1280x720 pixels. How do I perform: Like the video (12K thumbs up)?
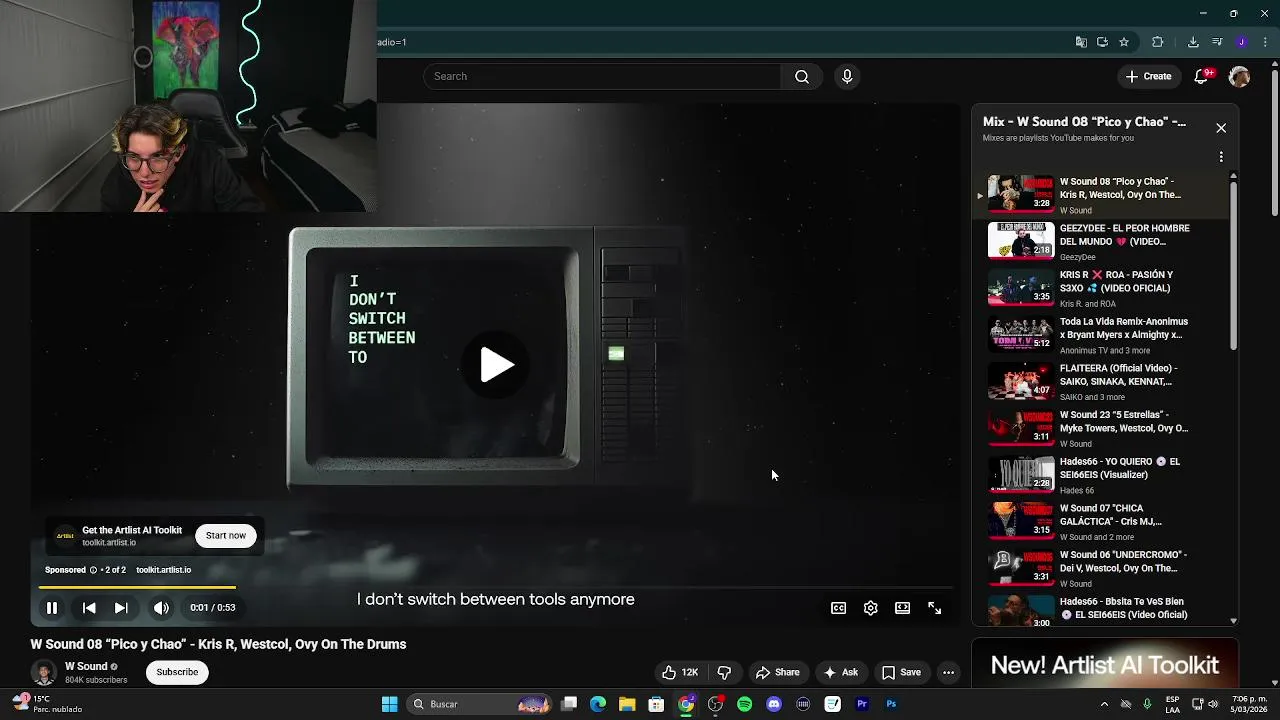679,672
